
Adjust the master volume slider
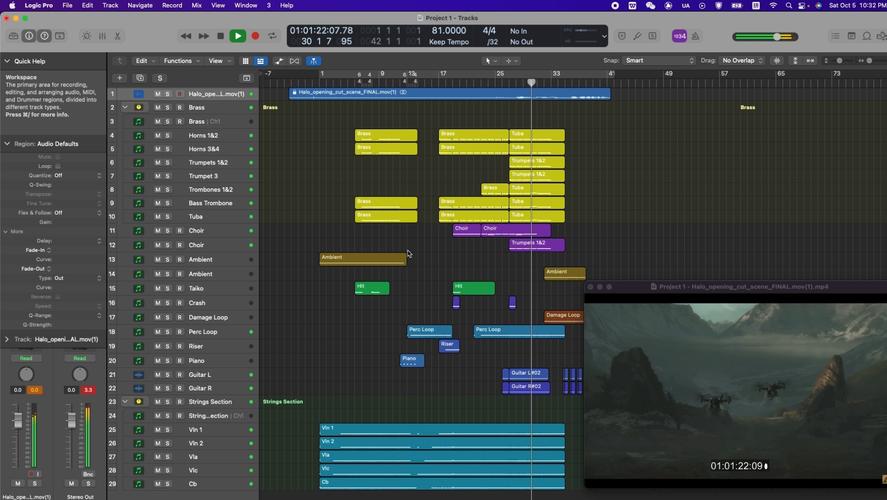(776, 37)
